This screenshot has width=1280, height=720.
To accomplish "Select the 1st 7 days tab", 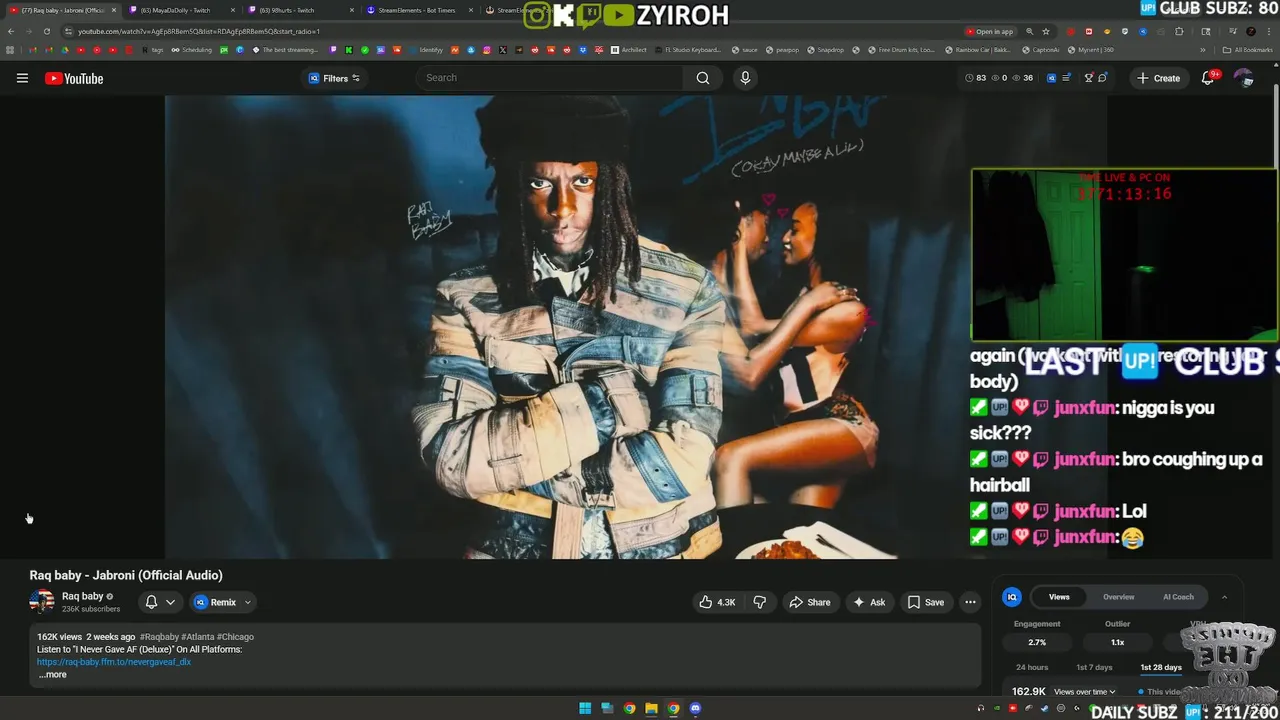I will (x=1094, y=667).
